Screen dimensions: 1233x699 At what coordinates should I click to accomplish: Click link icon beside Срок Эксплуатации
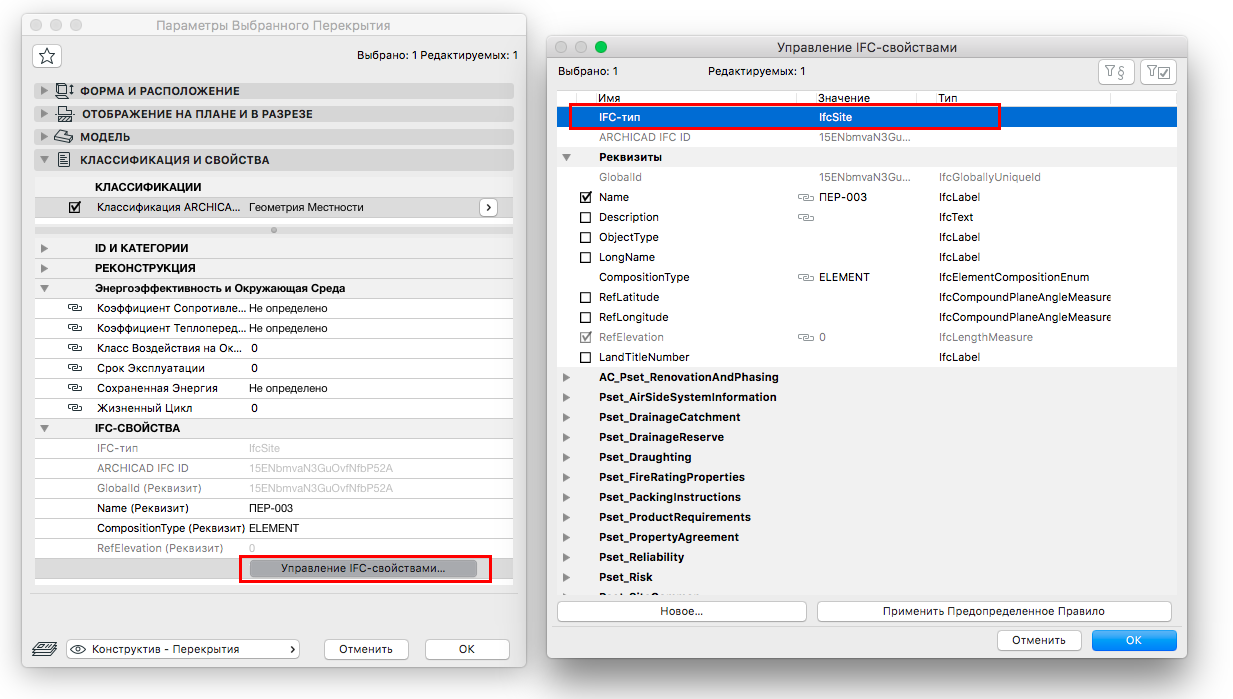tap(74, 368)
